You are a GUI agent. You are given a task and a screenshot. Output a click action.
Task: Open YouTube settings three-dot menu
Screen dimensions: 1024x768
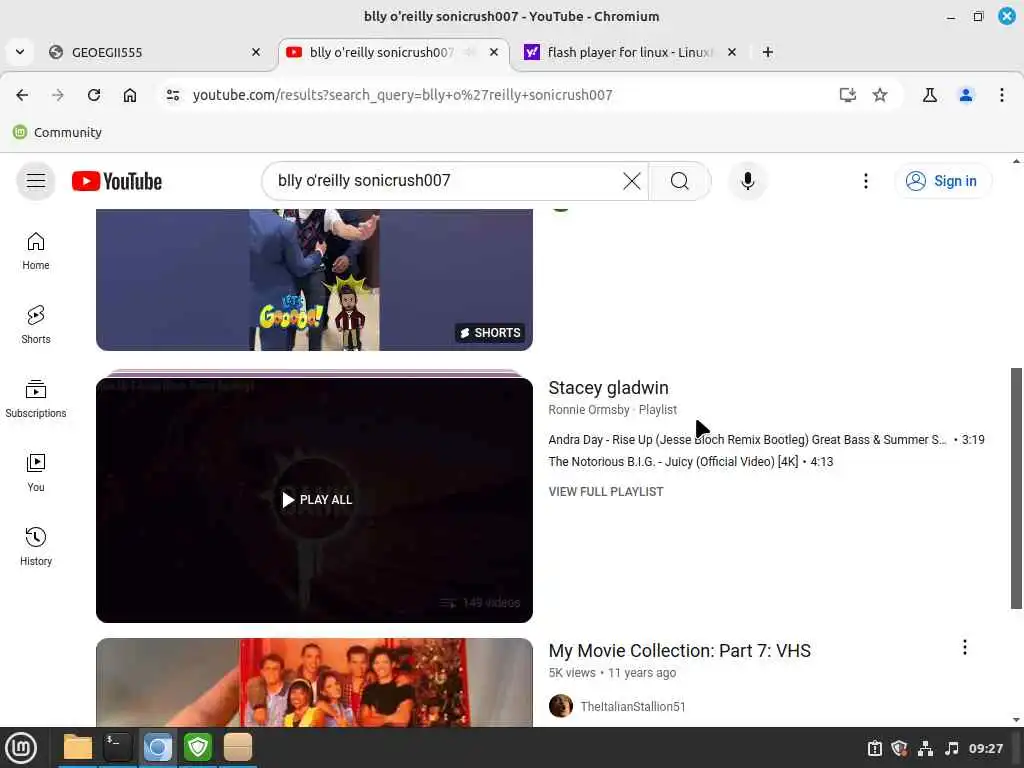click(x=866, y=181)
